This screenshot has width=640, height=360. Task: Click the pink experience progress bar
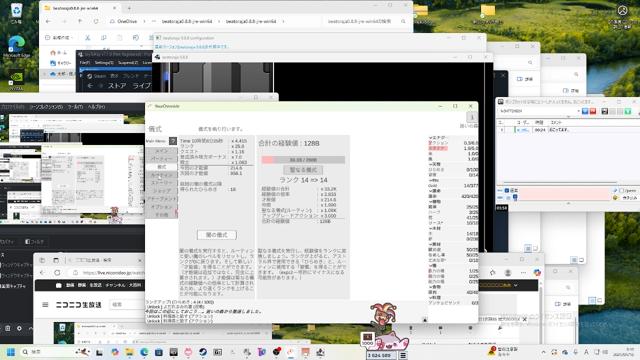point(303,160)
